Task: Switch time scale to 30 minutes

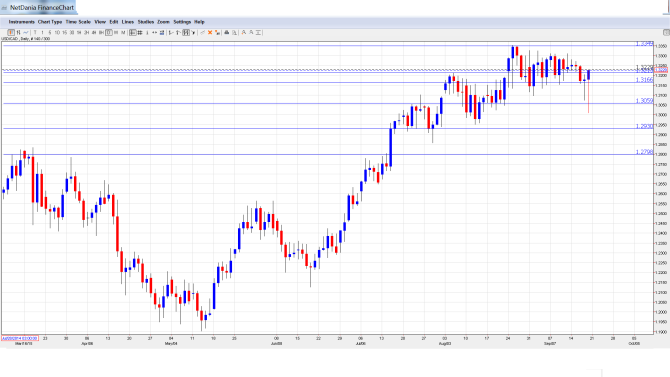Action: click(x=72, y=32)
